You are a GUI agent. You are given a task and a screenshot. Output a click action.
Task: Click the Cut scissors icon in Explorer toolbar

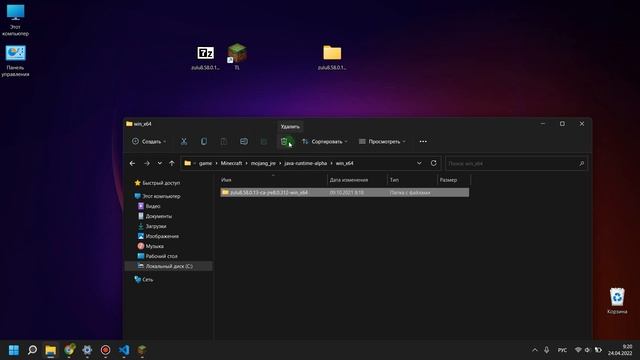[184, 142]
